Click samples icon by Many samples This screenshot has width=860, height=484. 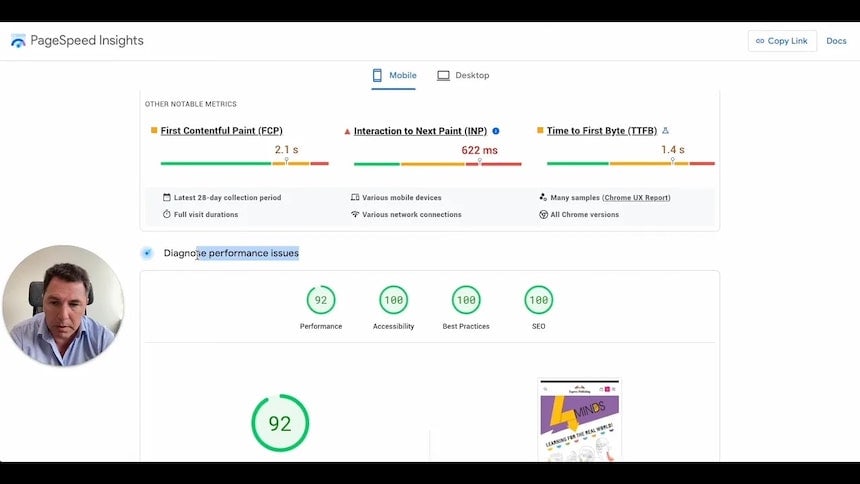[x=543, y=197]
